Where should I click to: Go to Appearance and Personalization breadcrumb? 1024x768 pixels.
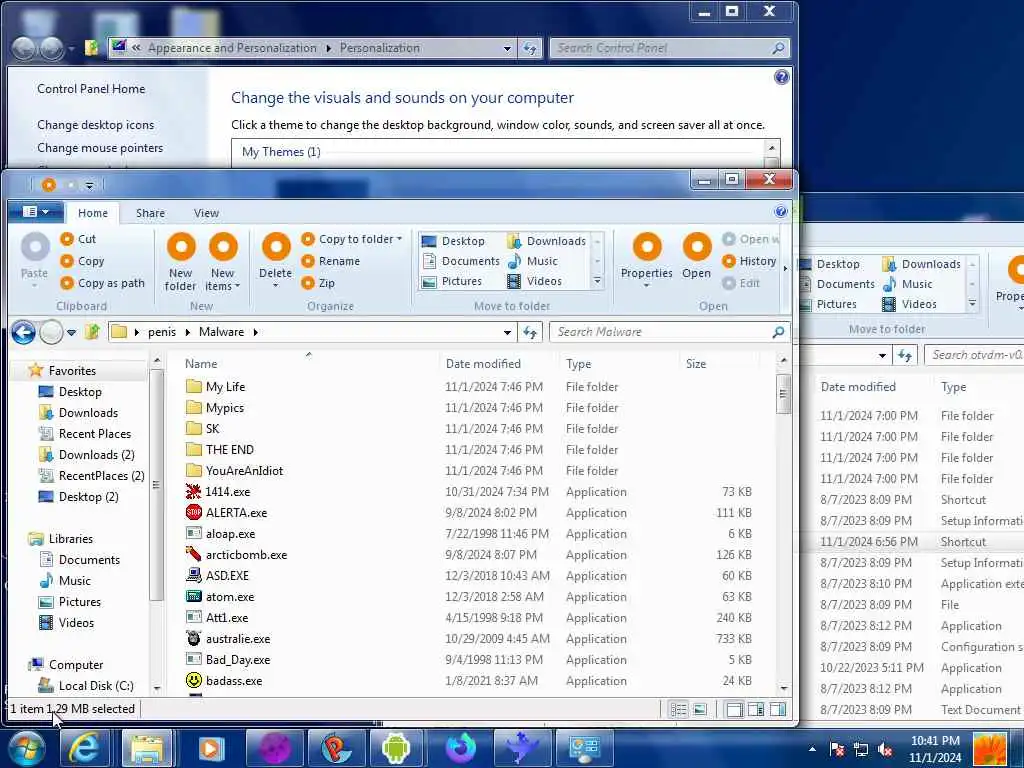click(232, 48)
